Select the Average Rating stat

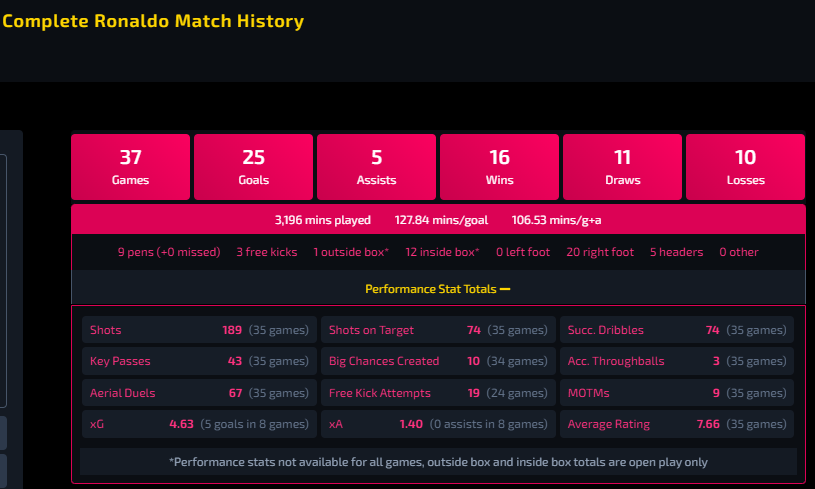pyautogui.click(x=677, y=424)
